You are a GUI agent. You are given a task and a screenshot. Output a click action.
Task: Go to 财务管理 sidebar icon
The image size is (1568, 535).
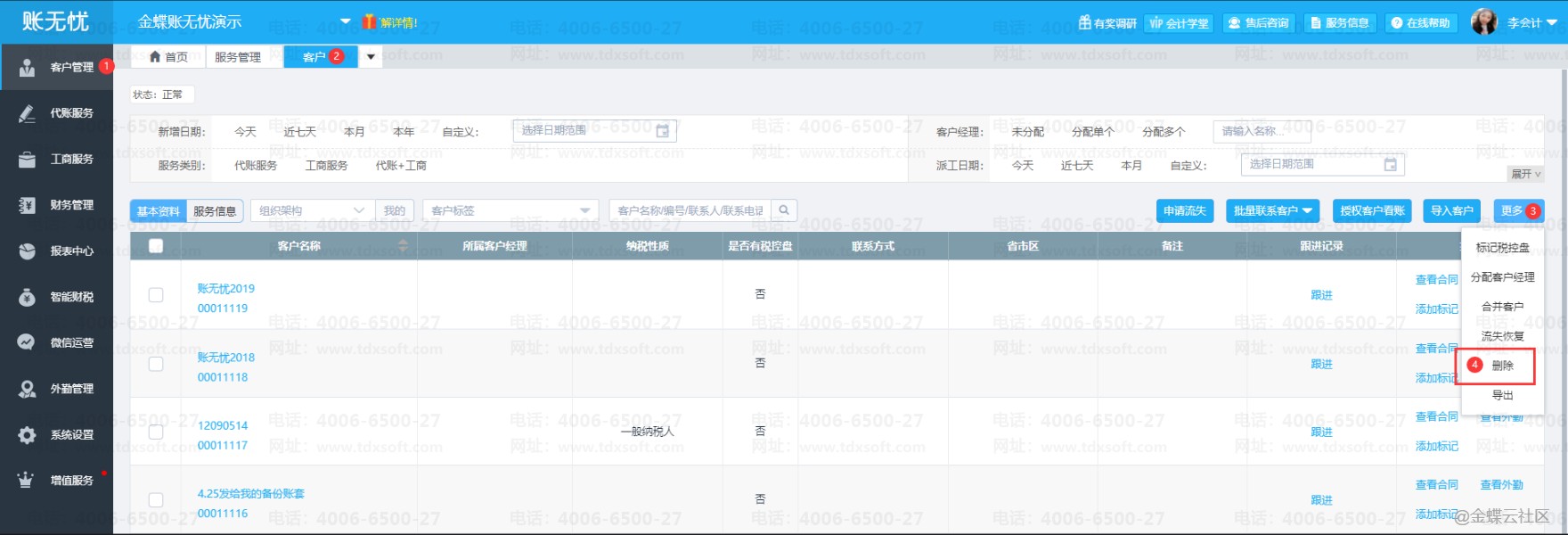pyautogui.click(x=28, y=205)
